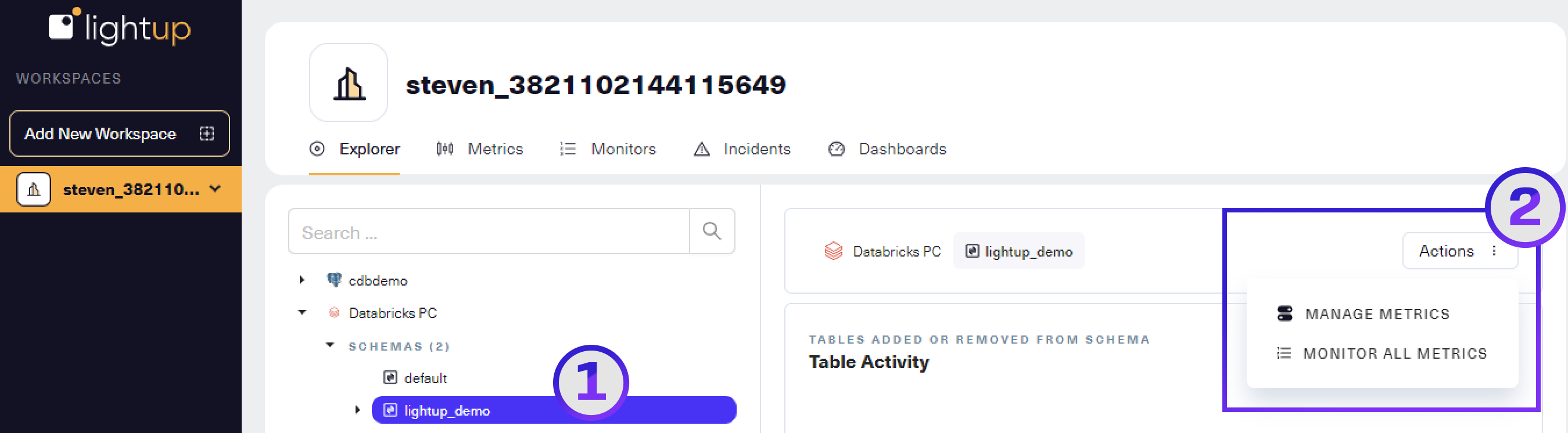The width and height of the screenshot is (1568, 433).
Task: Click the Manage Metrics toggle icon
Action: (x=1284, y=314)
